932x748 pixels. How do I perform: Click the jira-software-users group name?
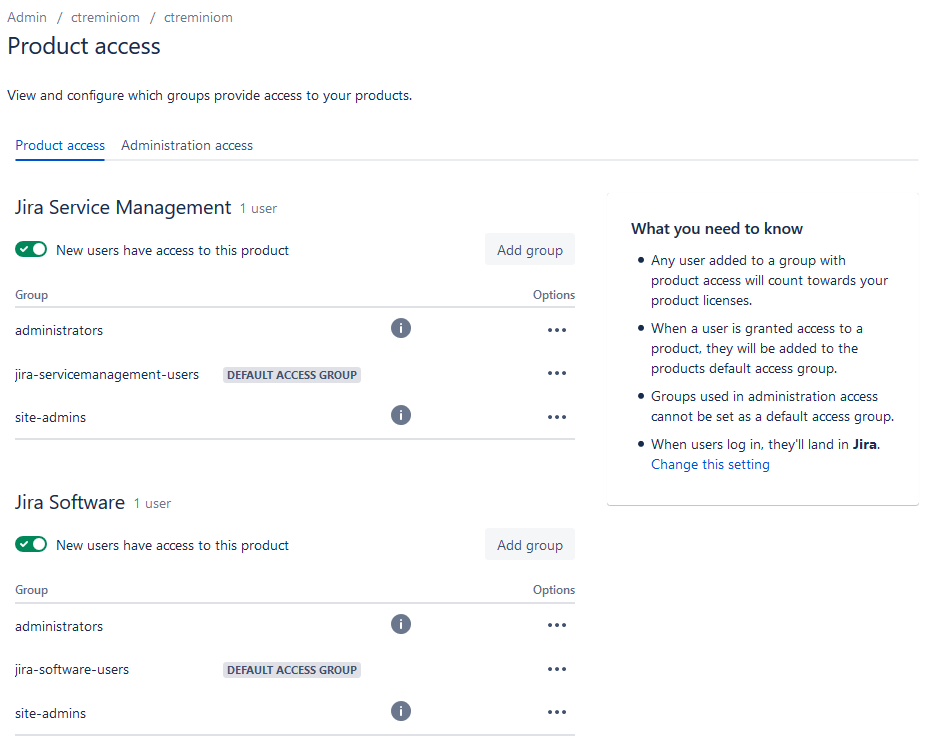[72, 670]
